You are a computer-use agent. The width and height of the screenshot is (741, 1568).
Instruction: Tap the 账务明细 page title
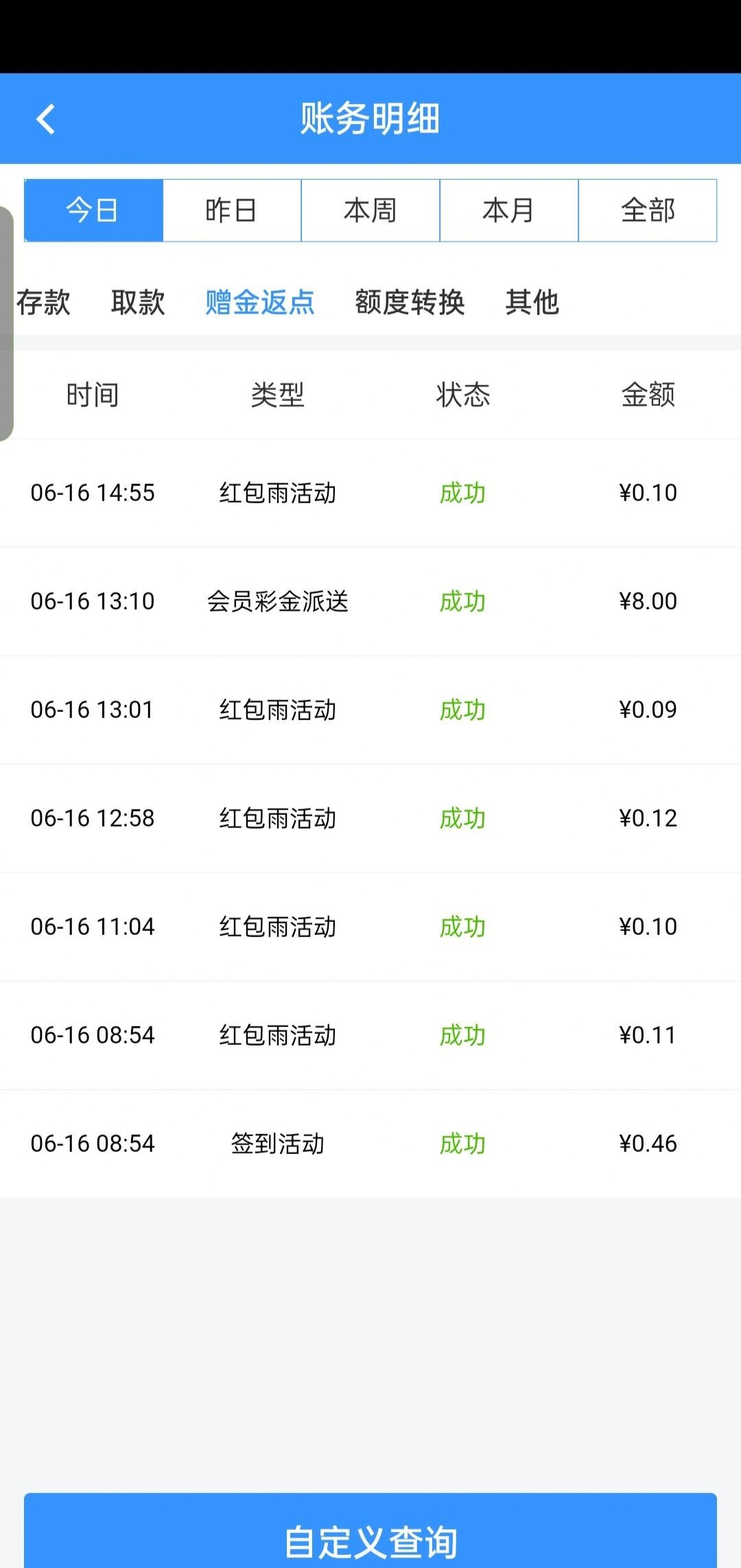tap(370, 119)
